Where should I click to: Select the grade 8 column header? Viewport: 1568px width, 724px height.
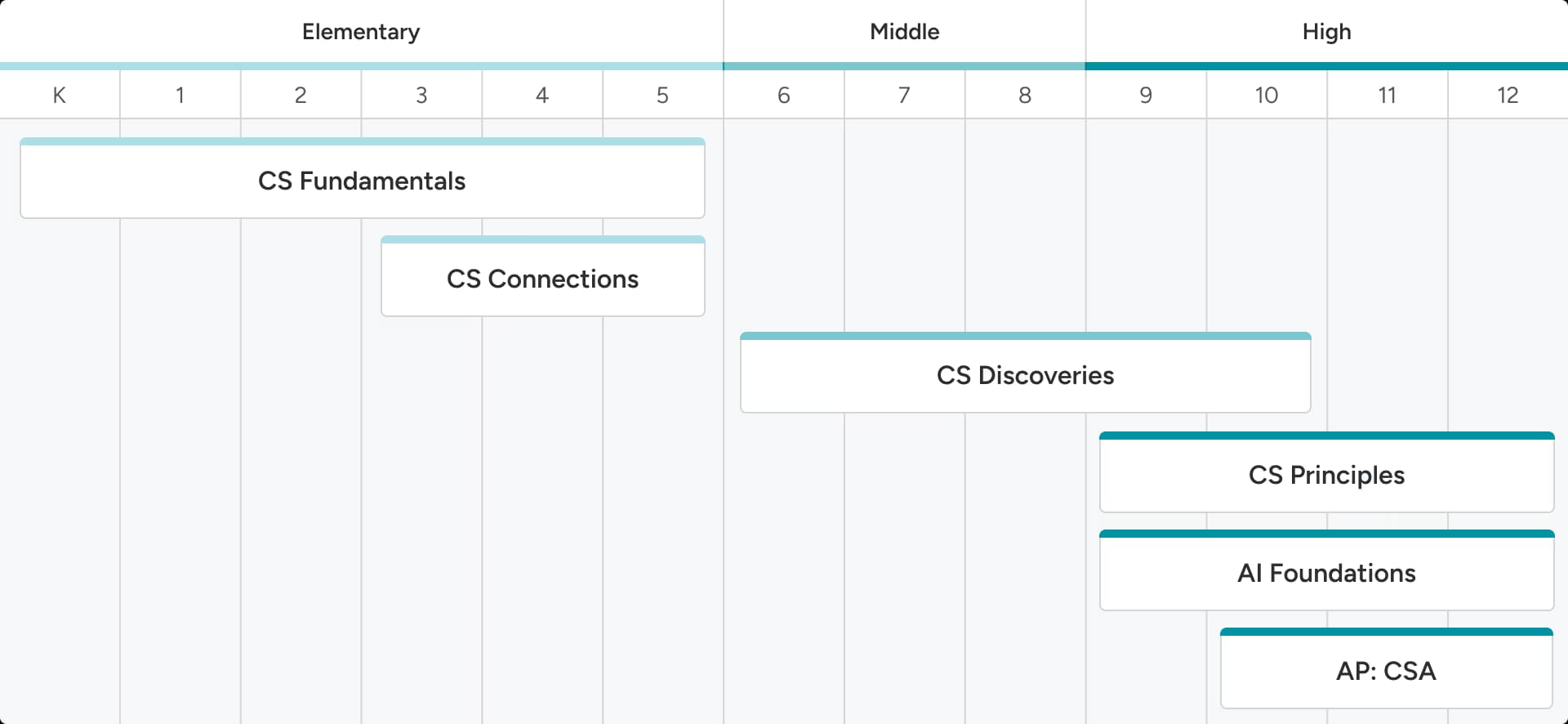pos(1025,96)
